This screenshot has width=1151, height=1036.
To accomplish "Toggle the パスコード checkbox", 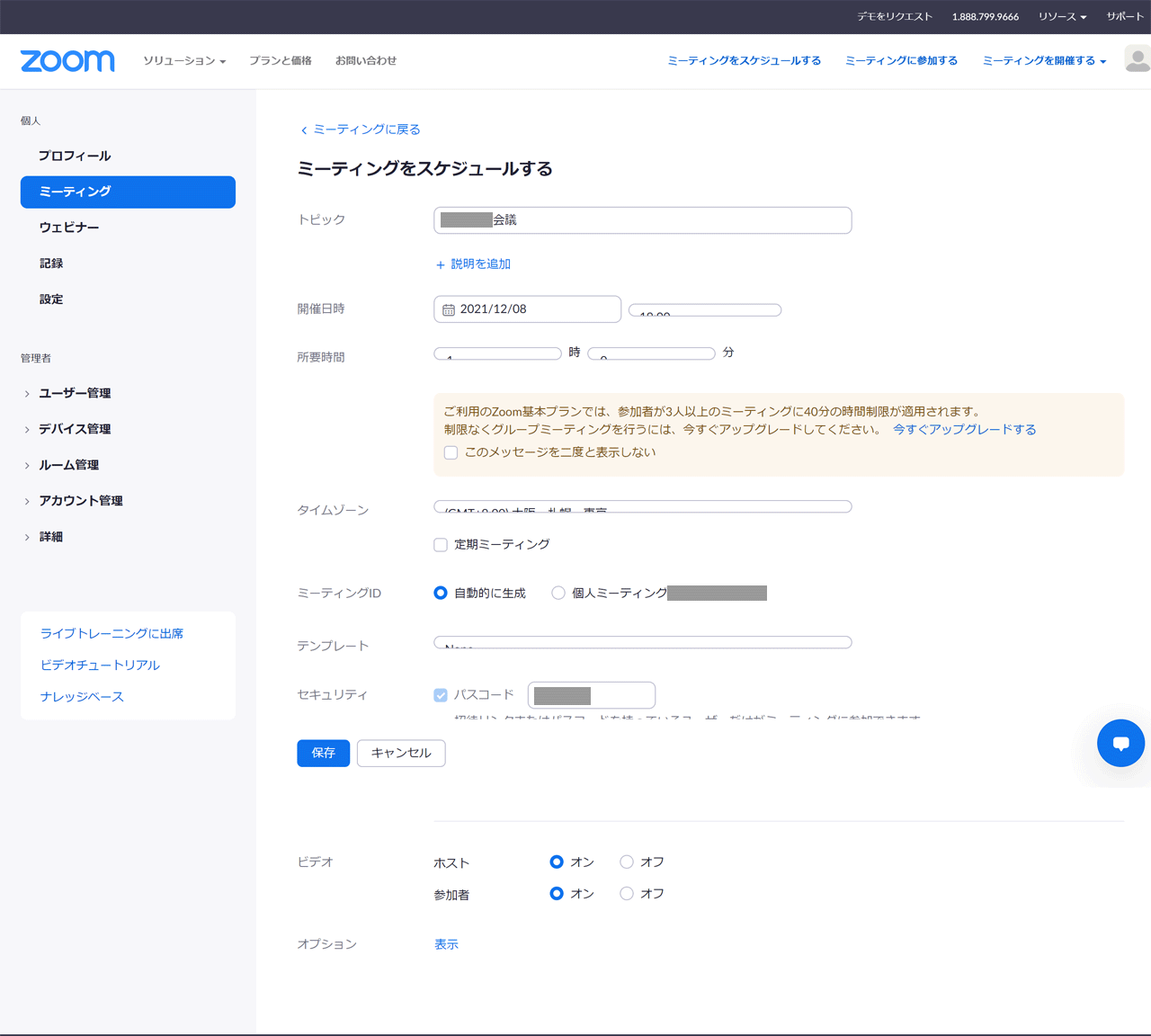I will click(441, 694).
